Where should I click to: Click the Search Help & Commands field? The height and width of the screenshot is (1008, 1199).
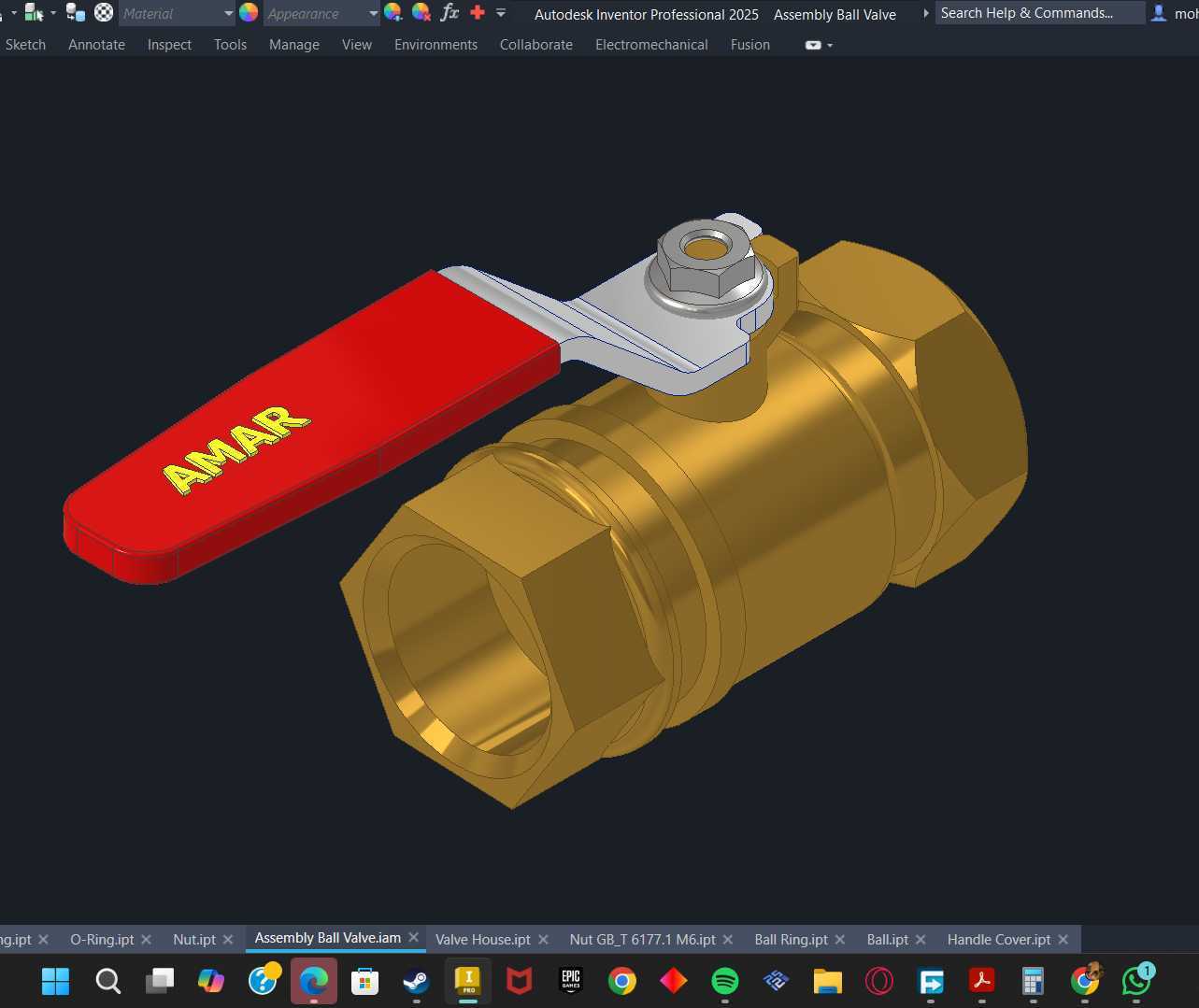1039,13
